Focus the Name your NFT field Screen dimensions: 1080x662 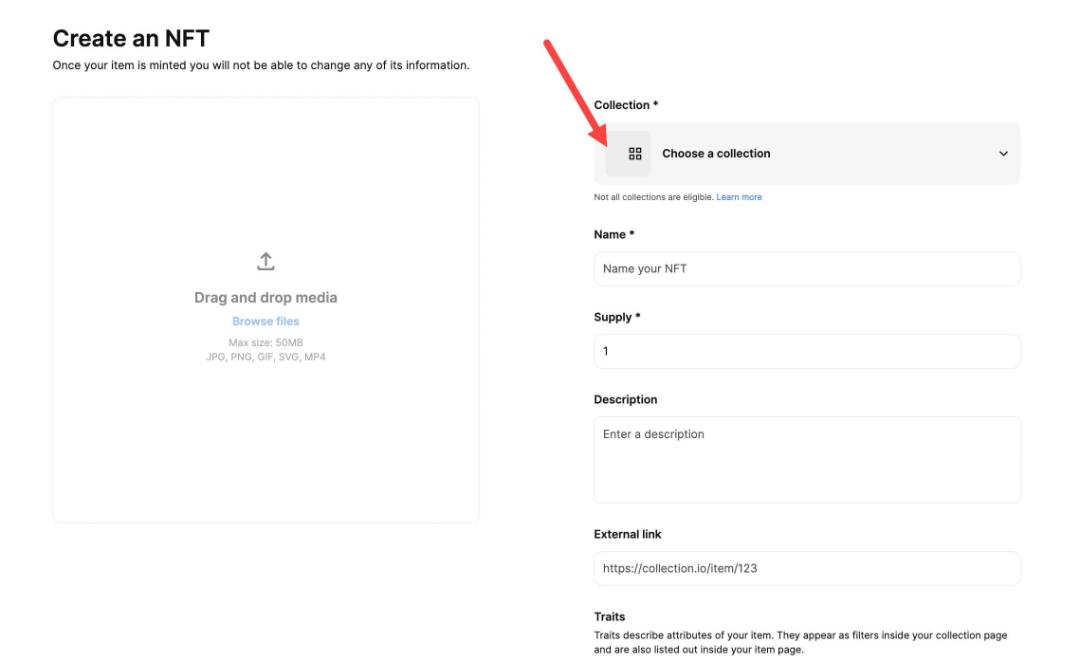coord(807,269)
